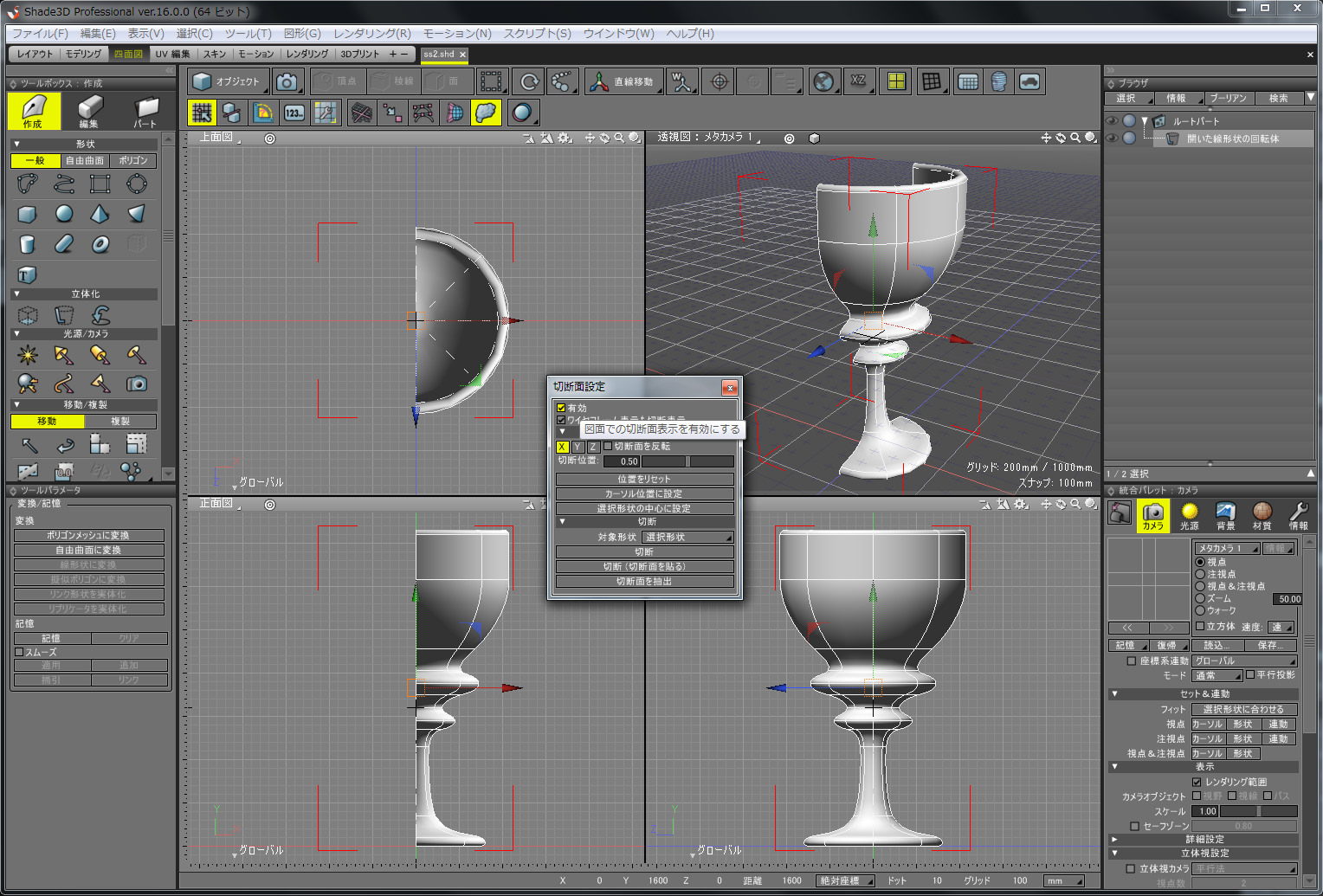Switch toolbox to 編集 (Edit) mode

tap(90, 111)
